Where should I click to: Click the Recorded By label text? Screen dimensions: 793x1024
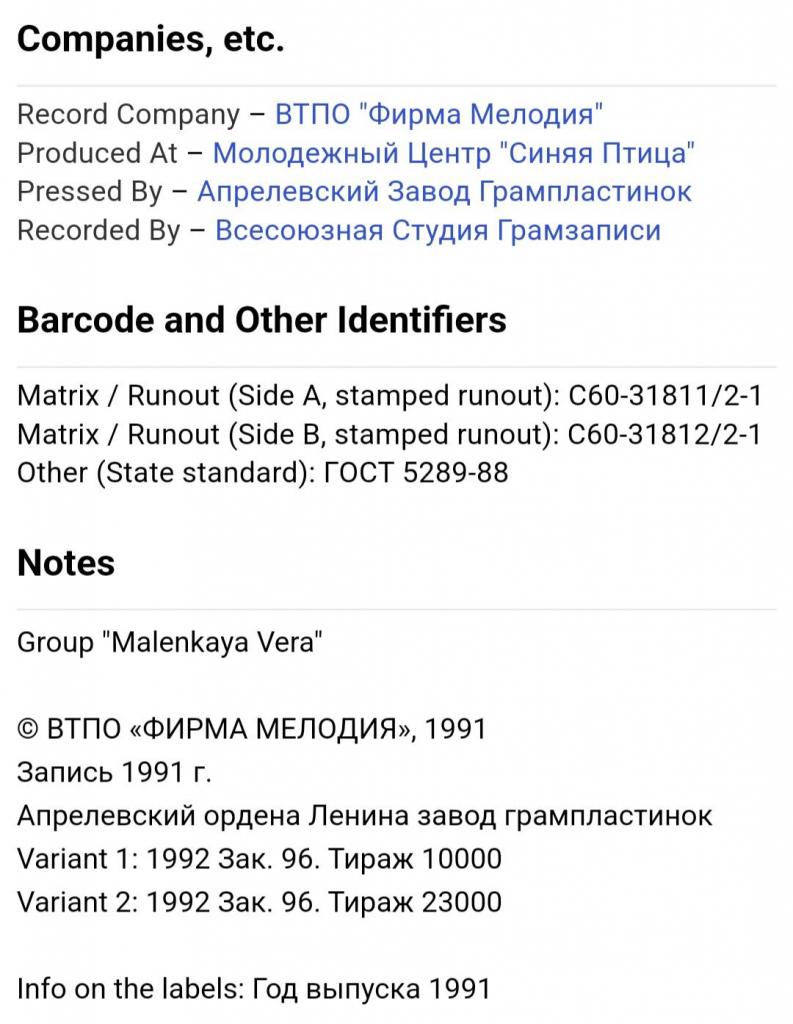99,231
